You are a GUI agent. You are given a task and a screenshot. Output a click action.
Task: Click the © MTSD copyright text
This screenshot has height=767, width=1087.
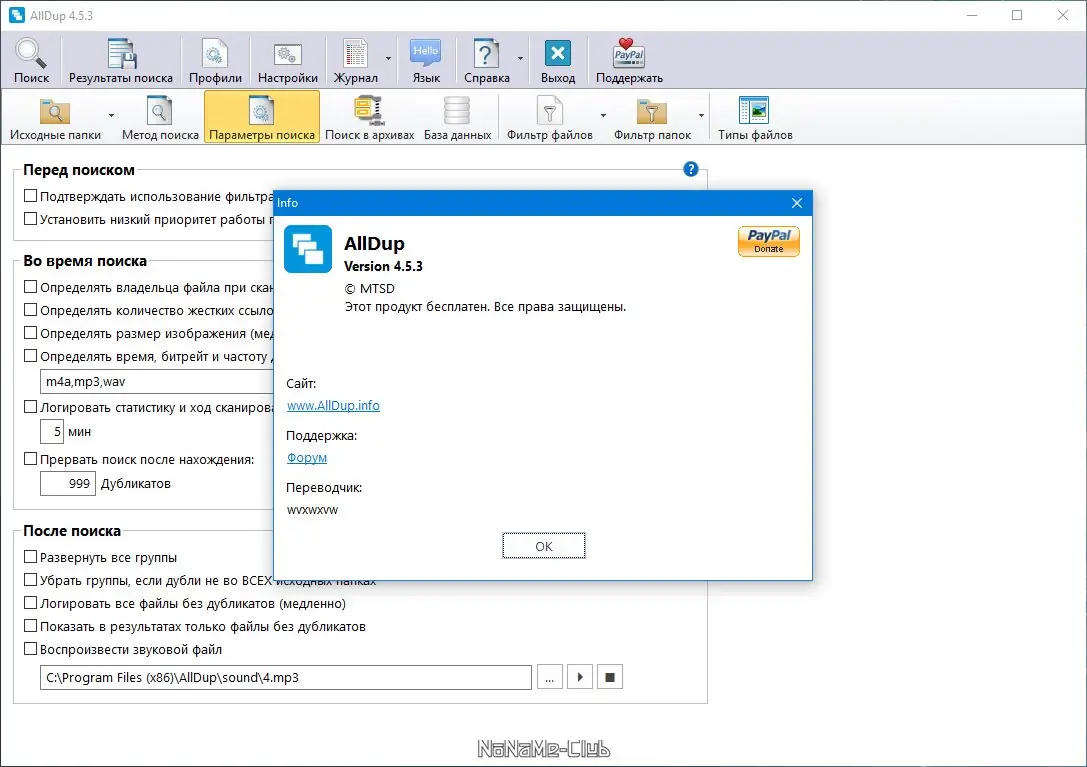coord(369,288)
